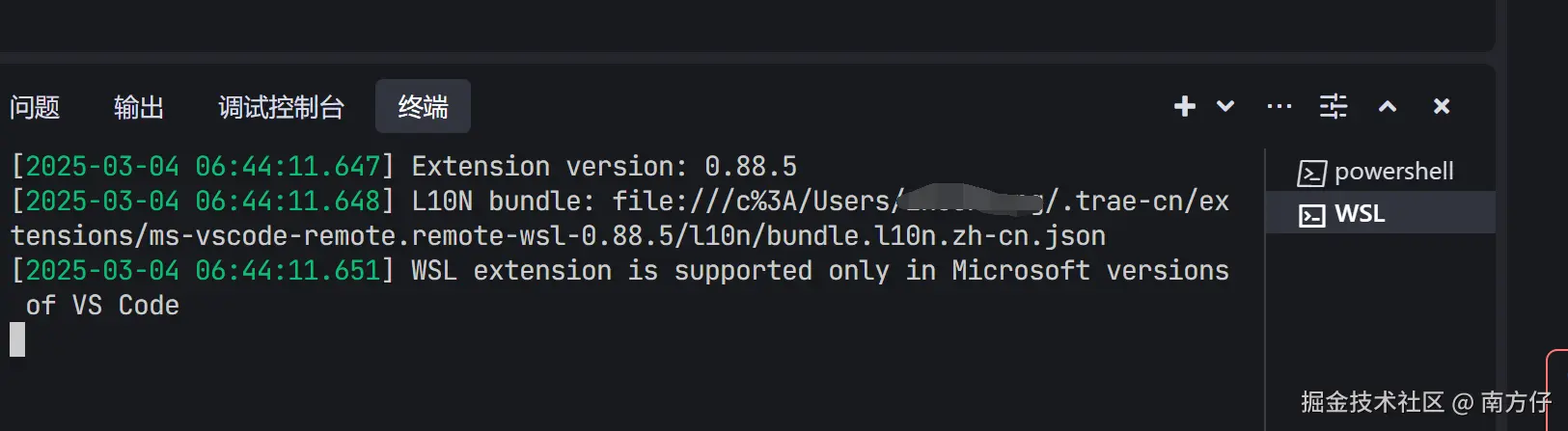
Task: Select the 调试控制台 tab
Action: pyautogui.click(x=281, y=107)
